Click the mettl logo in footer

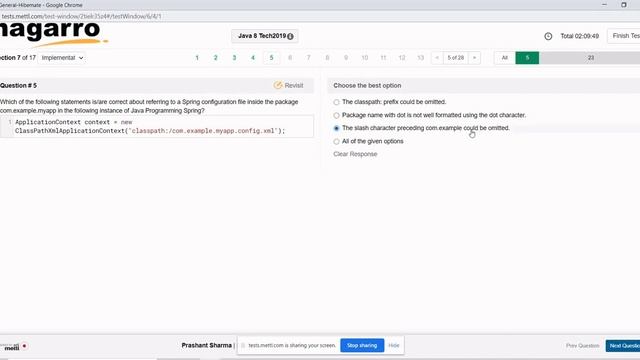click(x=12, y=347)
